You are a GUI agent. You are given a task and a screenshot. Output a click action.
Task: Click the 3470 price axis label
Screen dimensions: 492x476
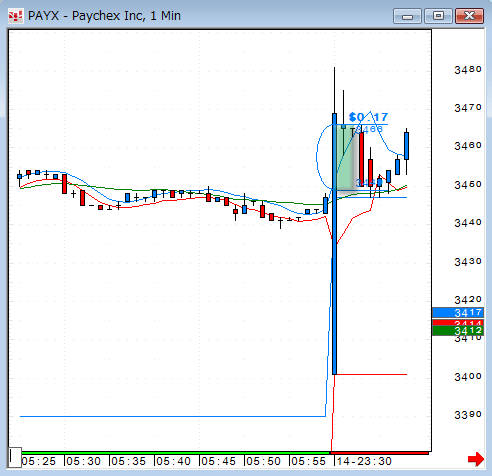[x=468, y=108]
